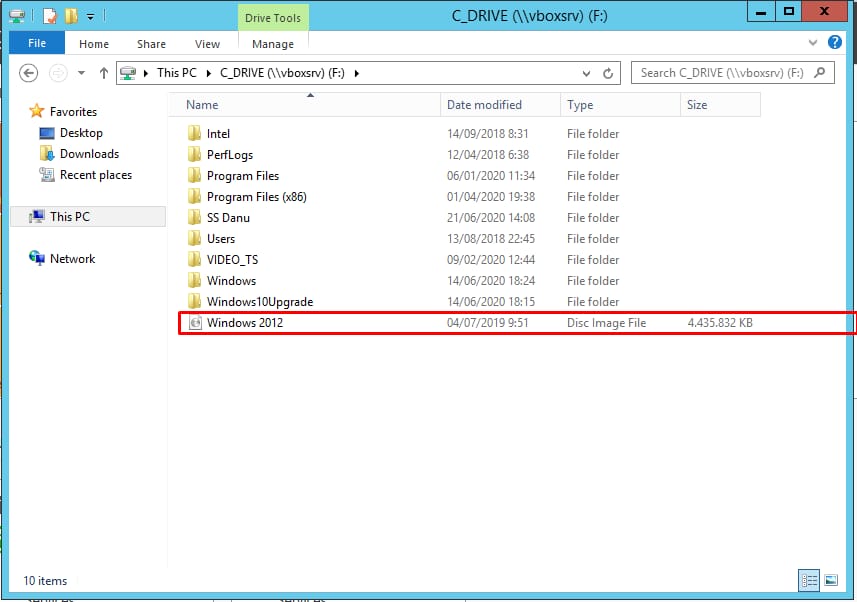Select the SS Danu folder icon
The height and width of the screenshot is (602, 857).
click(194, 218)
